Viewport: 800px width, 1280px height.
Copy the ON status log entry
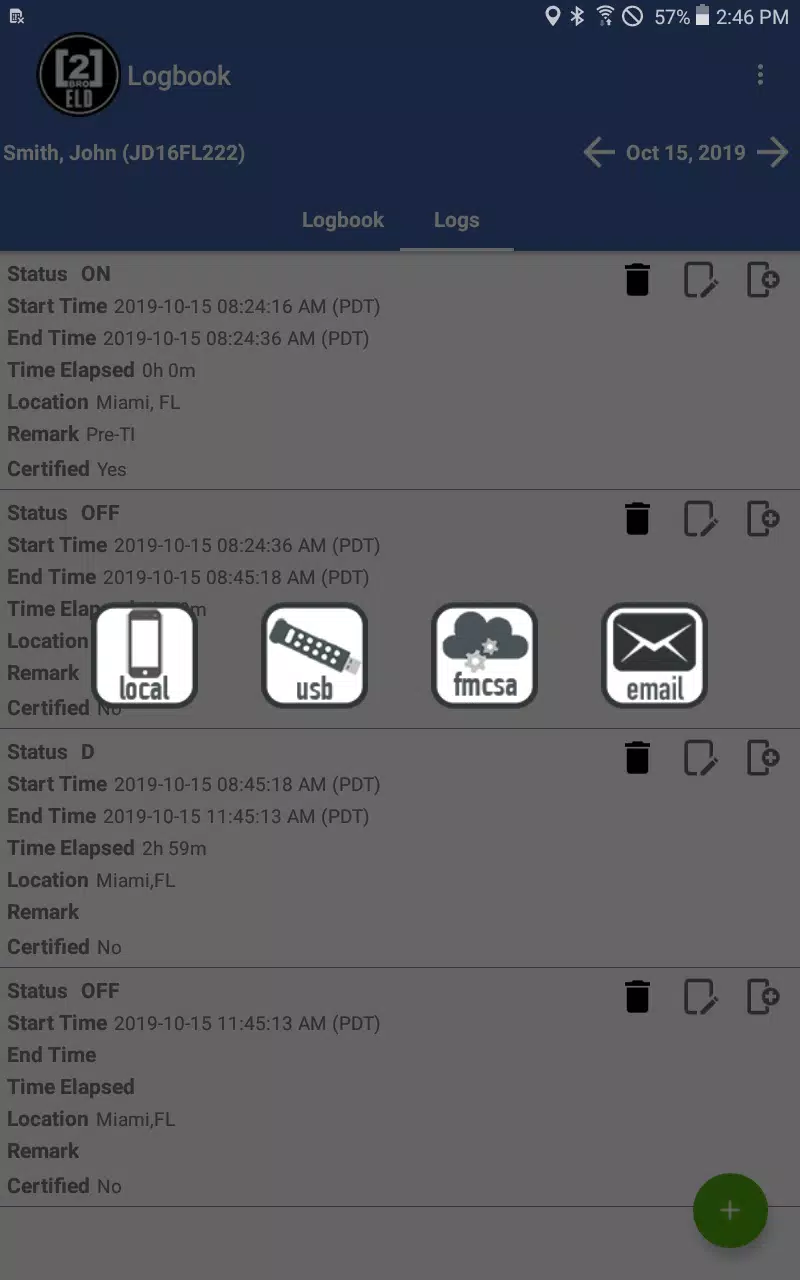(x=764, y=280)
